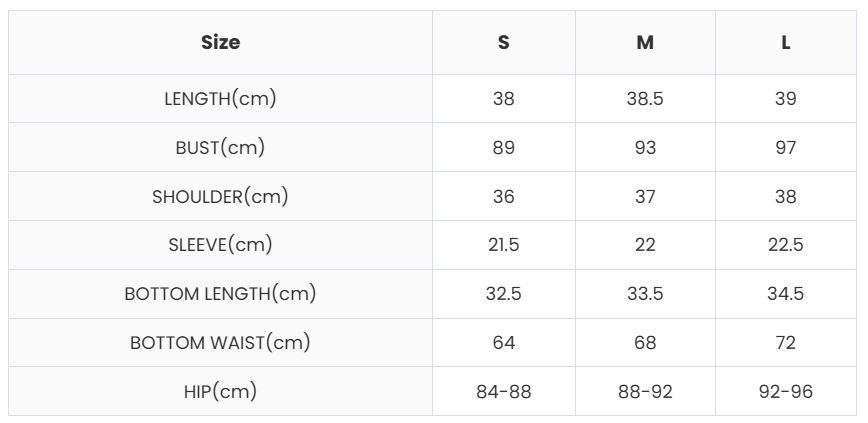The width and height of the screenshot is (868, 423).
Task: Click the Size column header
Action: click(x=220, y=43)
